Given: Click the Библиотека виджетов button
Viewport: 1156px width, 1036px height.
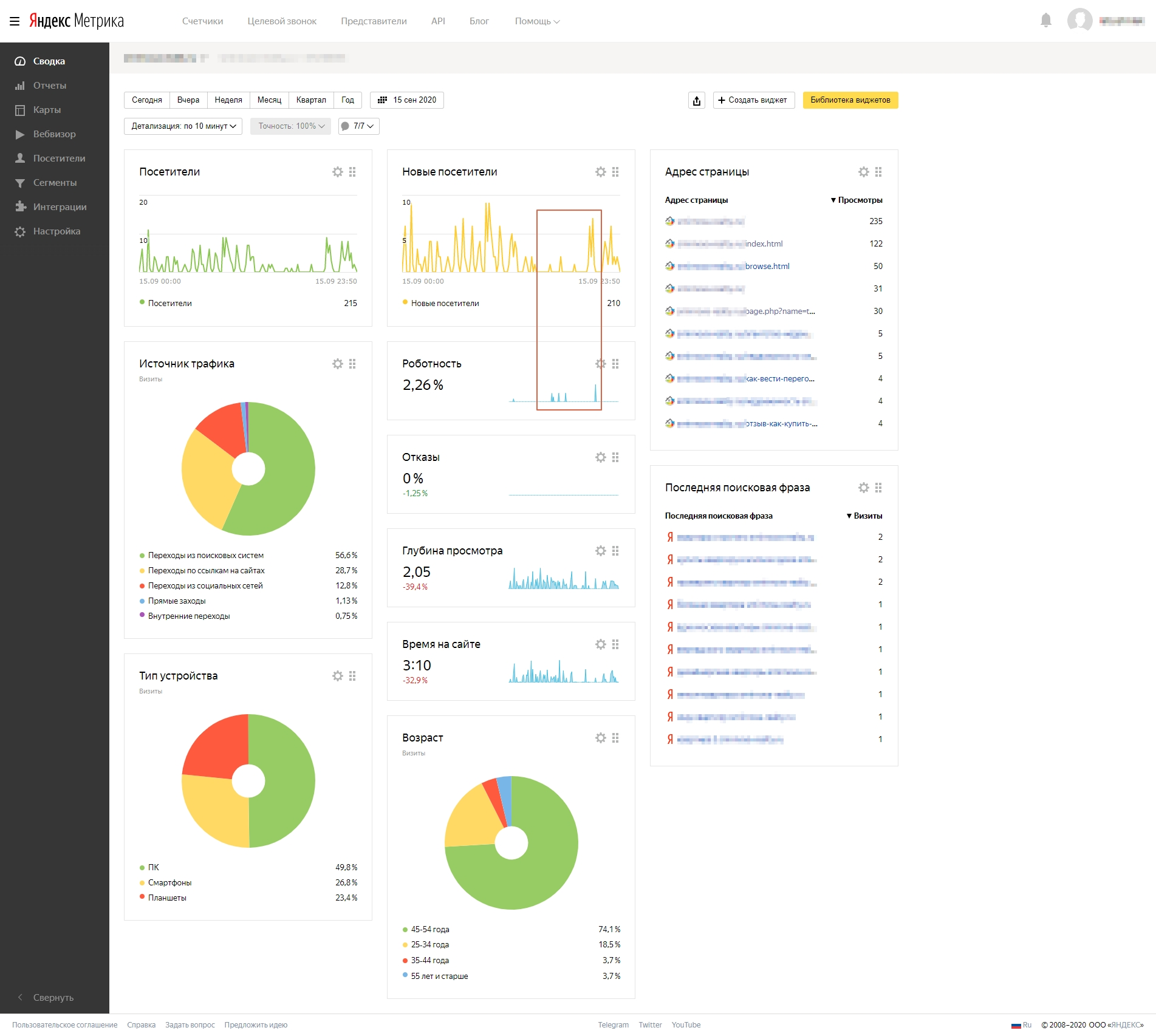Looking at the screenshot, I should (850, 100).
